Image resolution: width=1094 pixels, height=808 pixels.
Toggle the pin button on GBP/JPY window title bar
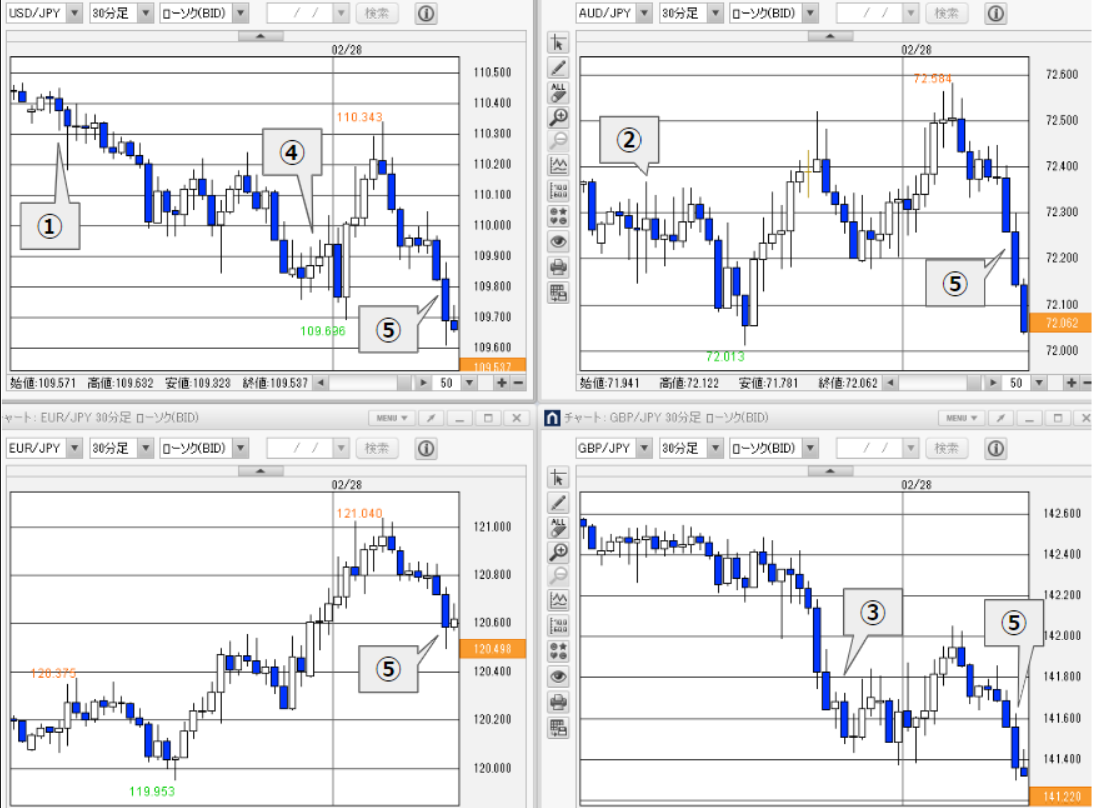click(1001, 418)
